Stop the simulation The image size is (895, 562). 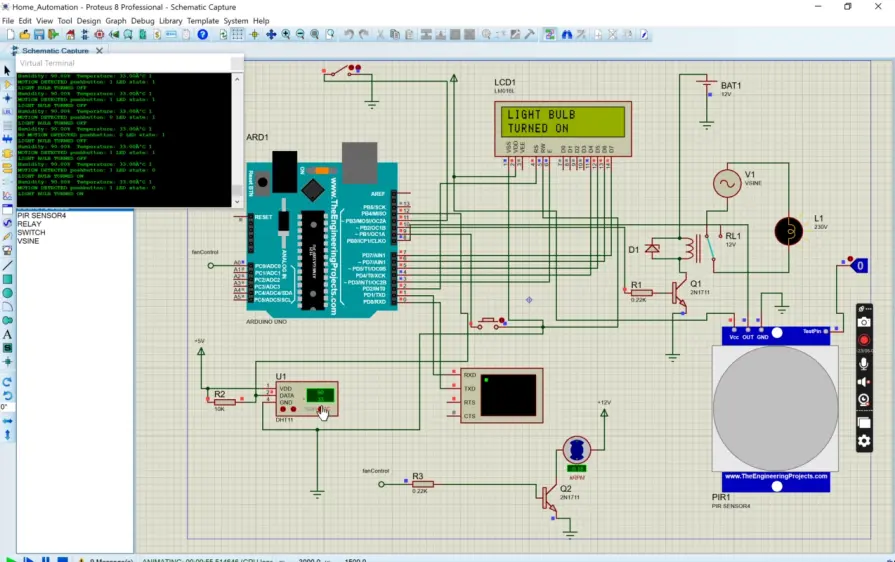(63, 560)
